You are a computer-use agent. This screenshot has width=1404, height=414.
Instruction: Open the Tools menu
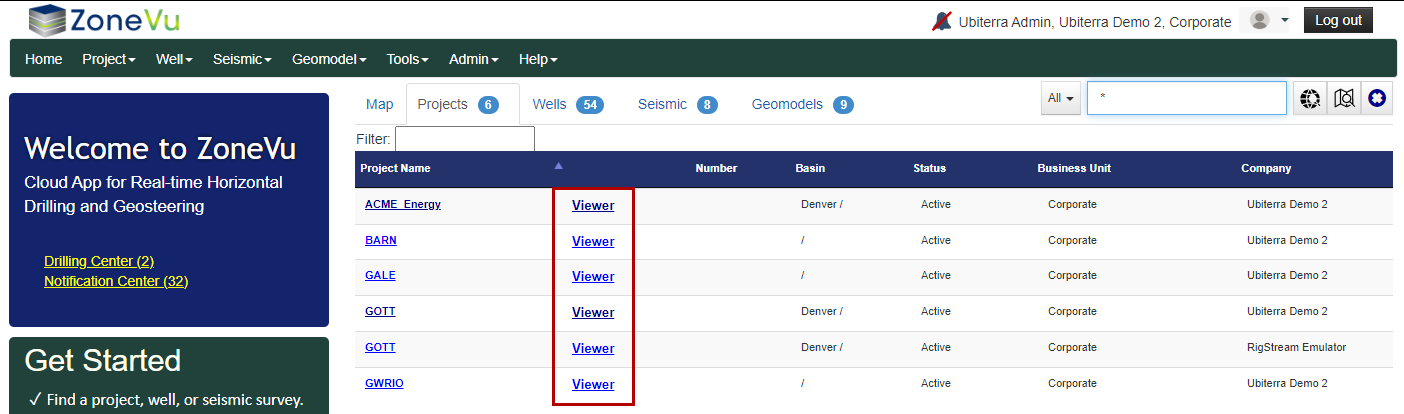click(x=408, y=59)
